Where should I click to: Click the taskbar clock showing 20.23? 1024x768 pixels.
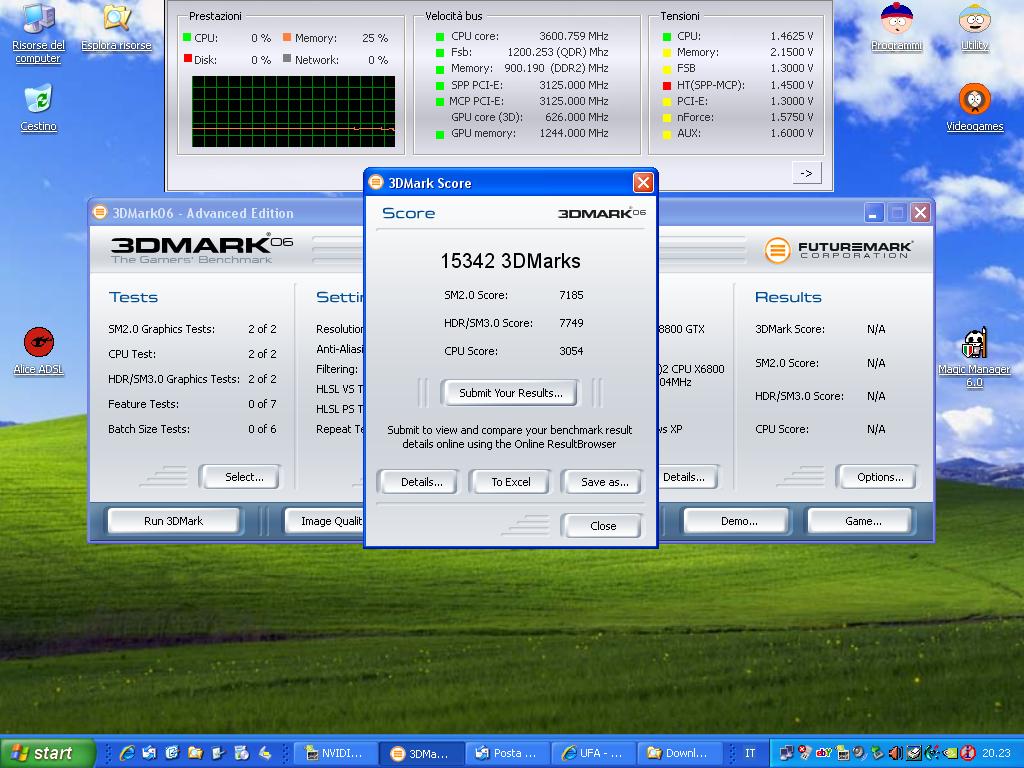pos(996,753)
